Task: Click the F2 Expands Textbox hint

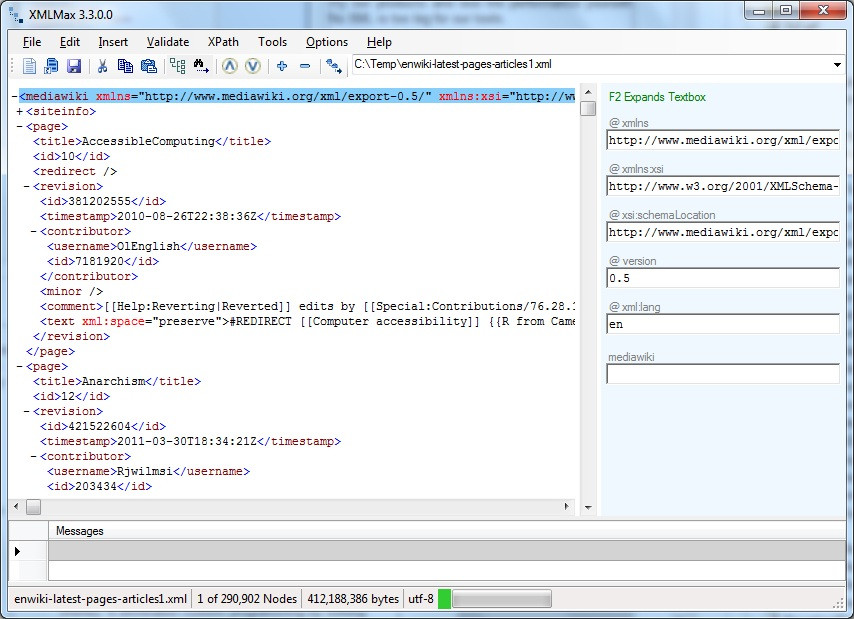Action: tap(657, 97)
